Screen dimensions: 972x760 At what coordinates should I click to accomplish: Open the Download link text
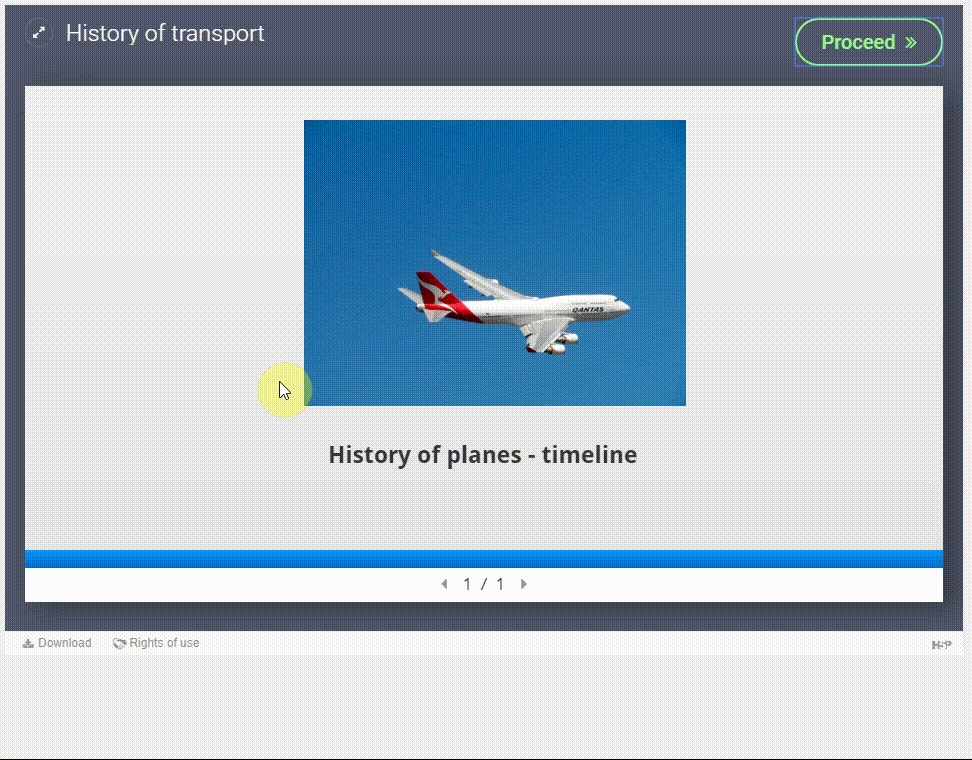[x=65, y=643]
